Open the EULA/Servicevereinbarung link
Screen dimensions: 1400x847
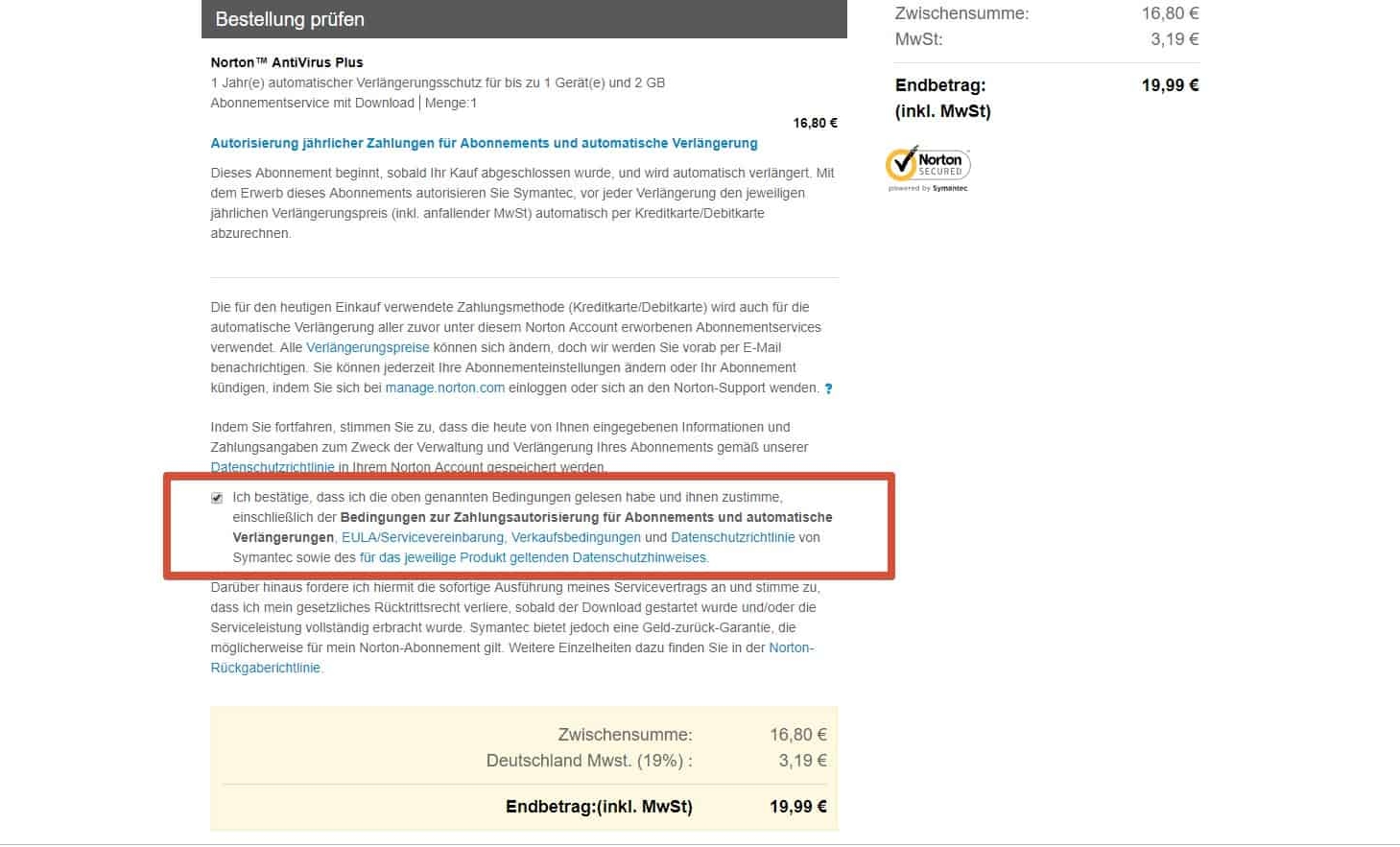[422, 537]
